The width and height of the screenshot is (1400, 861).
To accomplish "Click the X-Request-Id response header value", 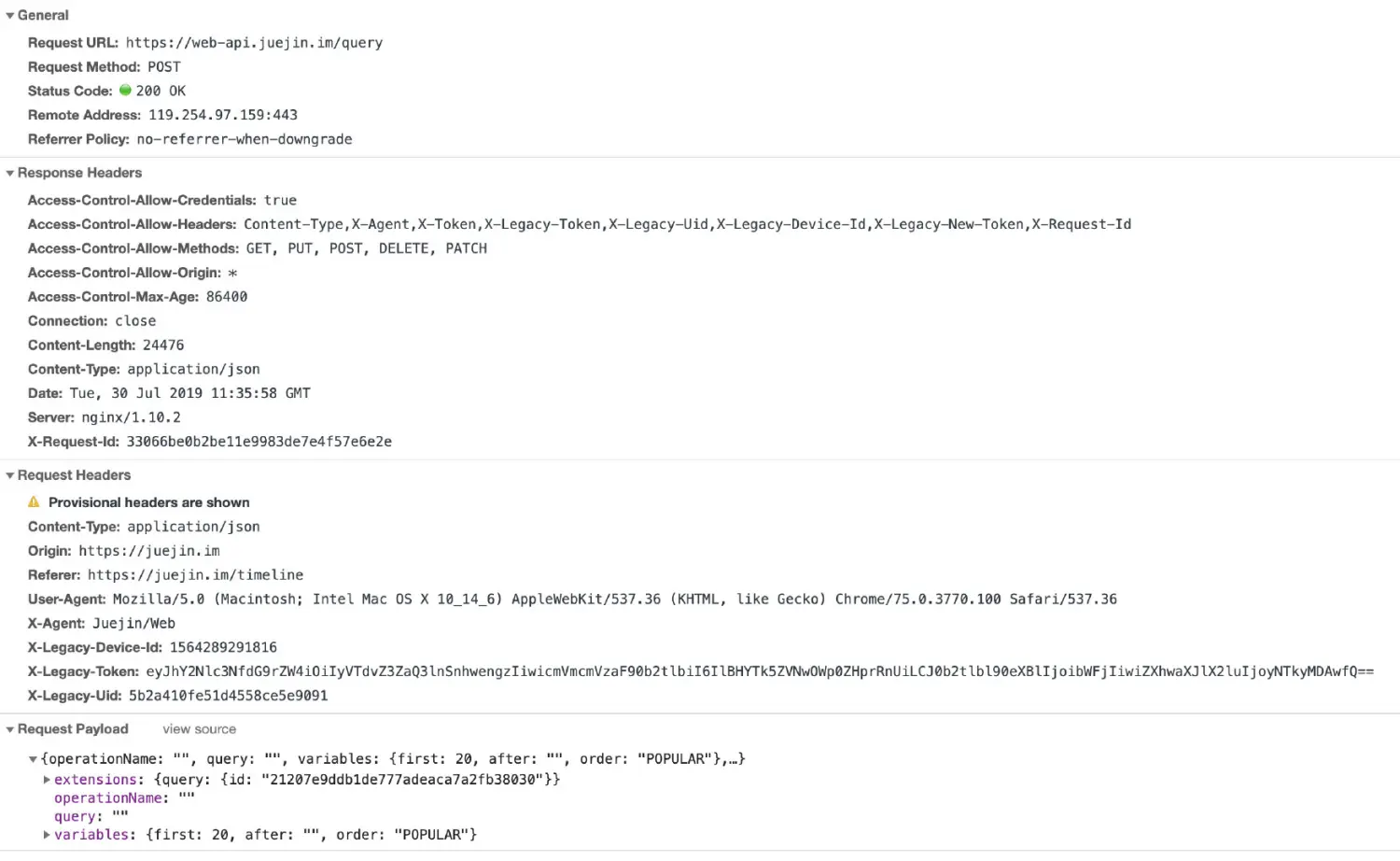I will (259, 442).
